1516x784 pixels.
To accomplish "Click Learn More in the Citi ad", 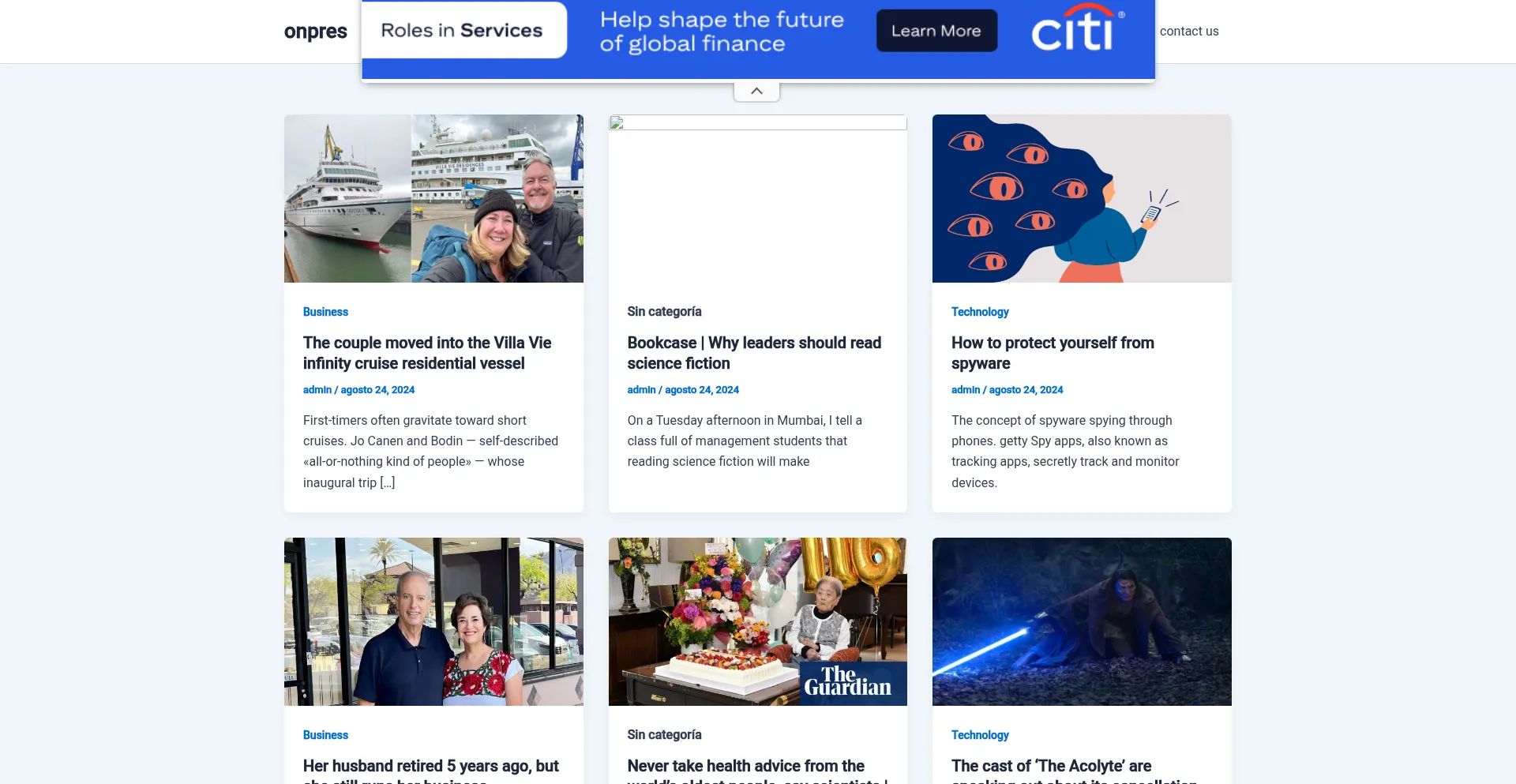I will [936, 31].
